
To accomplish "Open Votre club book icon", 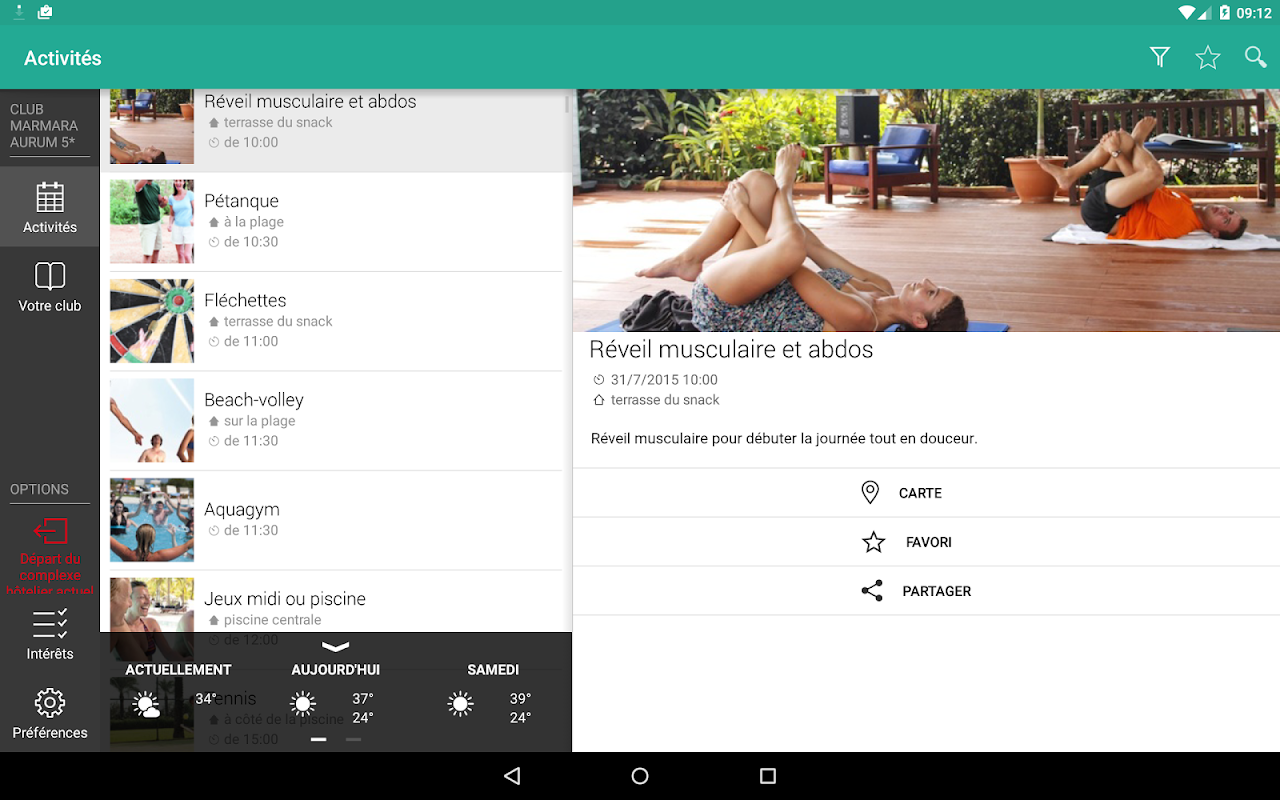I will [50, 276].
